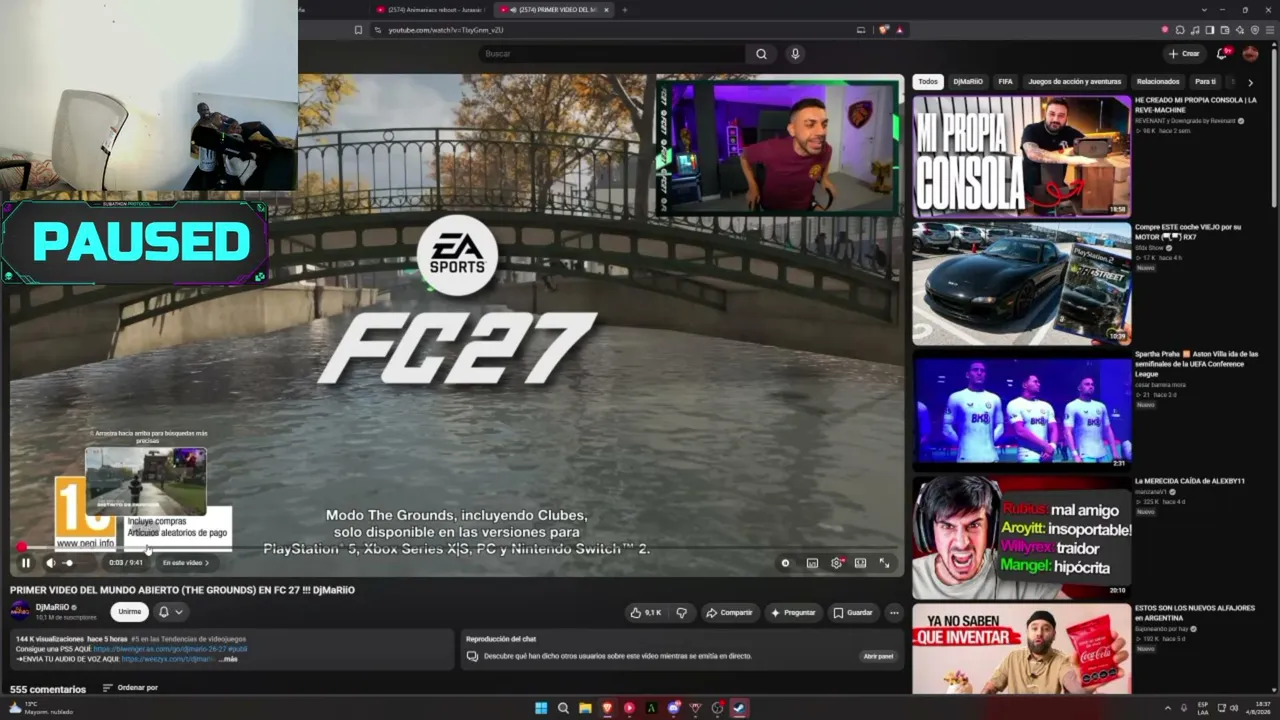The height and width of the screenshot is (720, 1280).
Task: Click the 'Abrir panel' chat replay button
Action: click(x=878, y=656)
